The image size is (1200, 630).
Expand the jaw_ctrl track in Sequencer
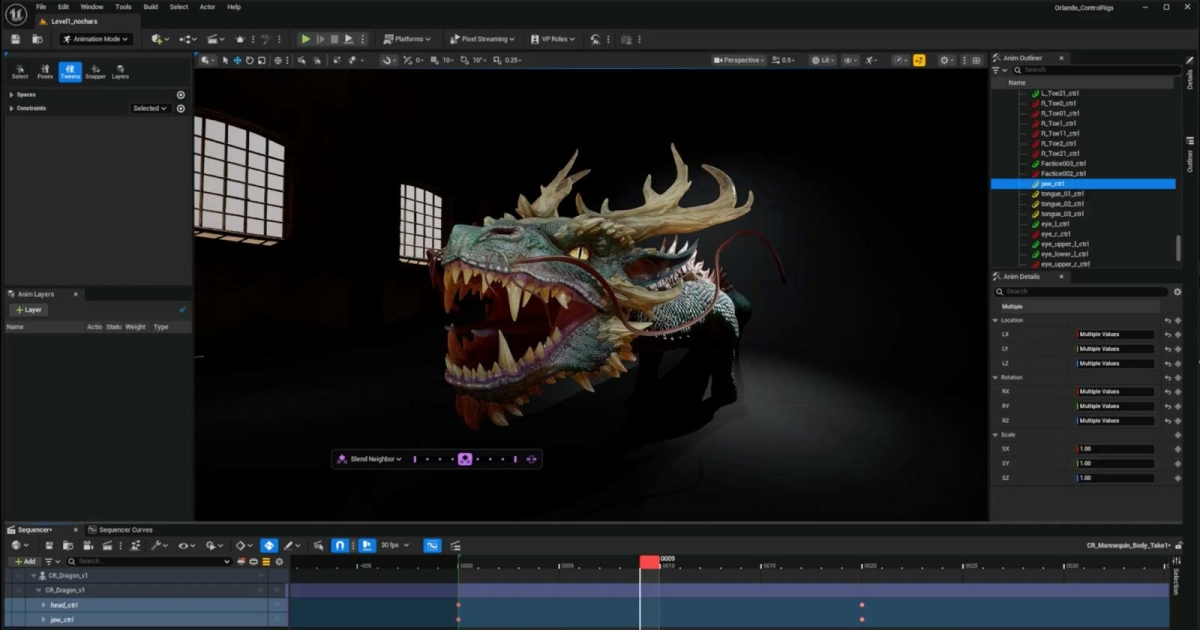[x=43, y=620]
